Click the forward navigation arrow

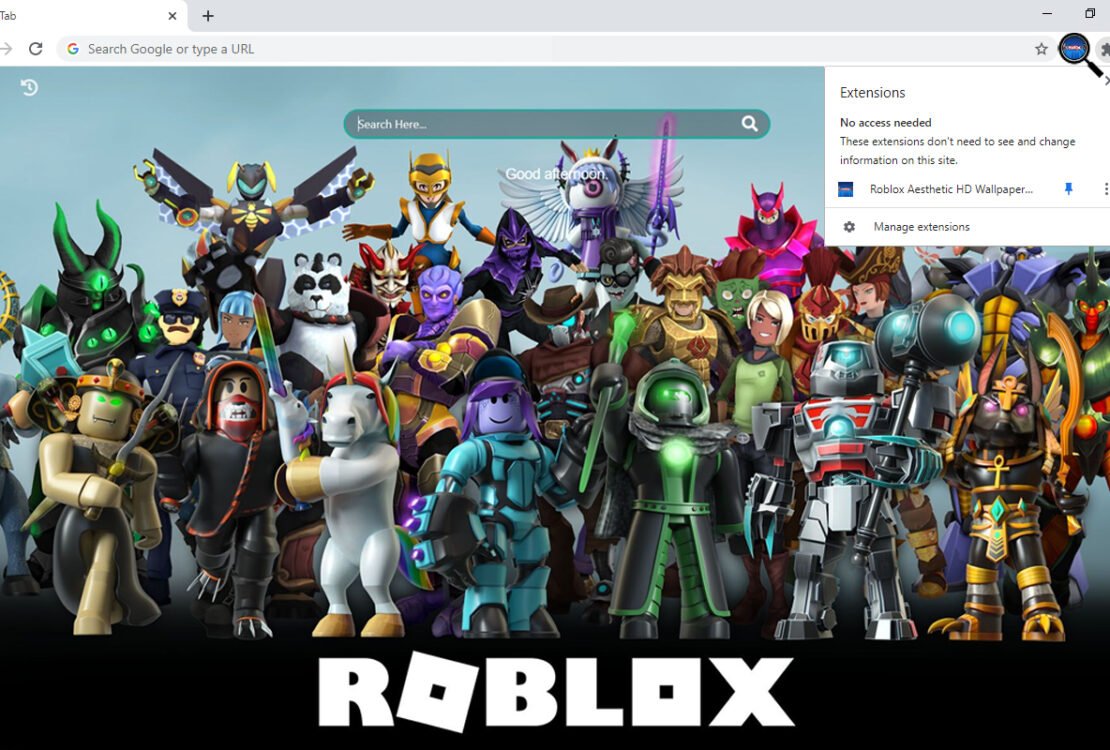tap(6, 49)
